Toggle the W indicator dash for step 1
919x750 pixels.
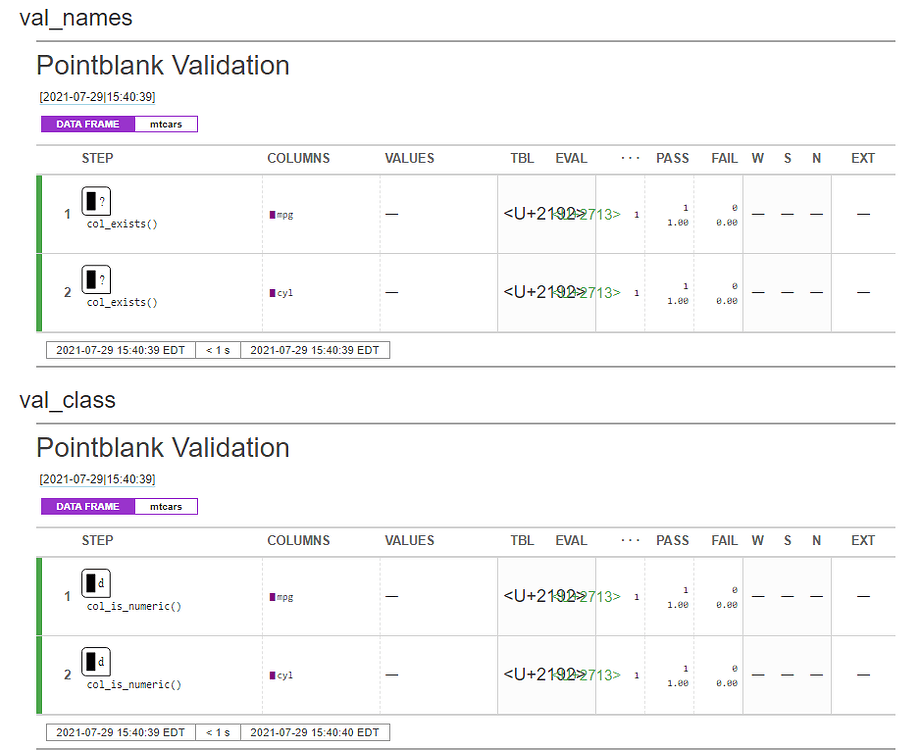pyautogui.click(x=757, y=213)
